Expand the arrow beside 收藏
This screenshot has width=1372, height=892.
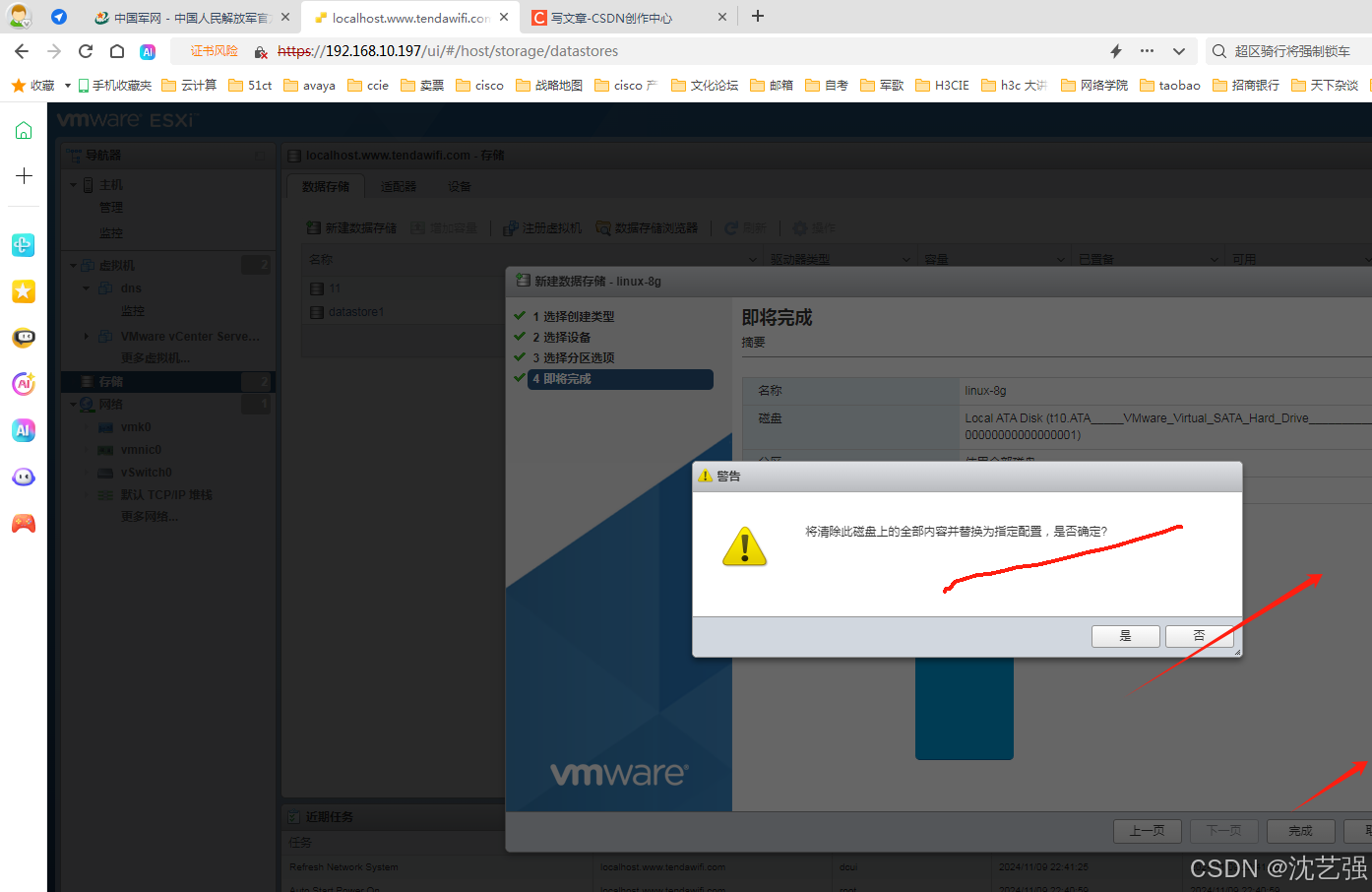[x=67, y=86]
